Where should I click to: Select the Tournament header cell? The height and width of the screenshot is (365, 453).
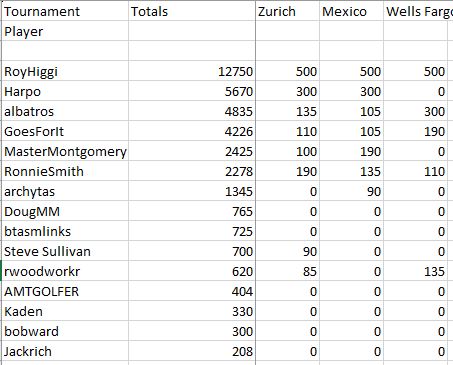pyautogui.click(x=65, y=11)
